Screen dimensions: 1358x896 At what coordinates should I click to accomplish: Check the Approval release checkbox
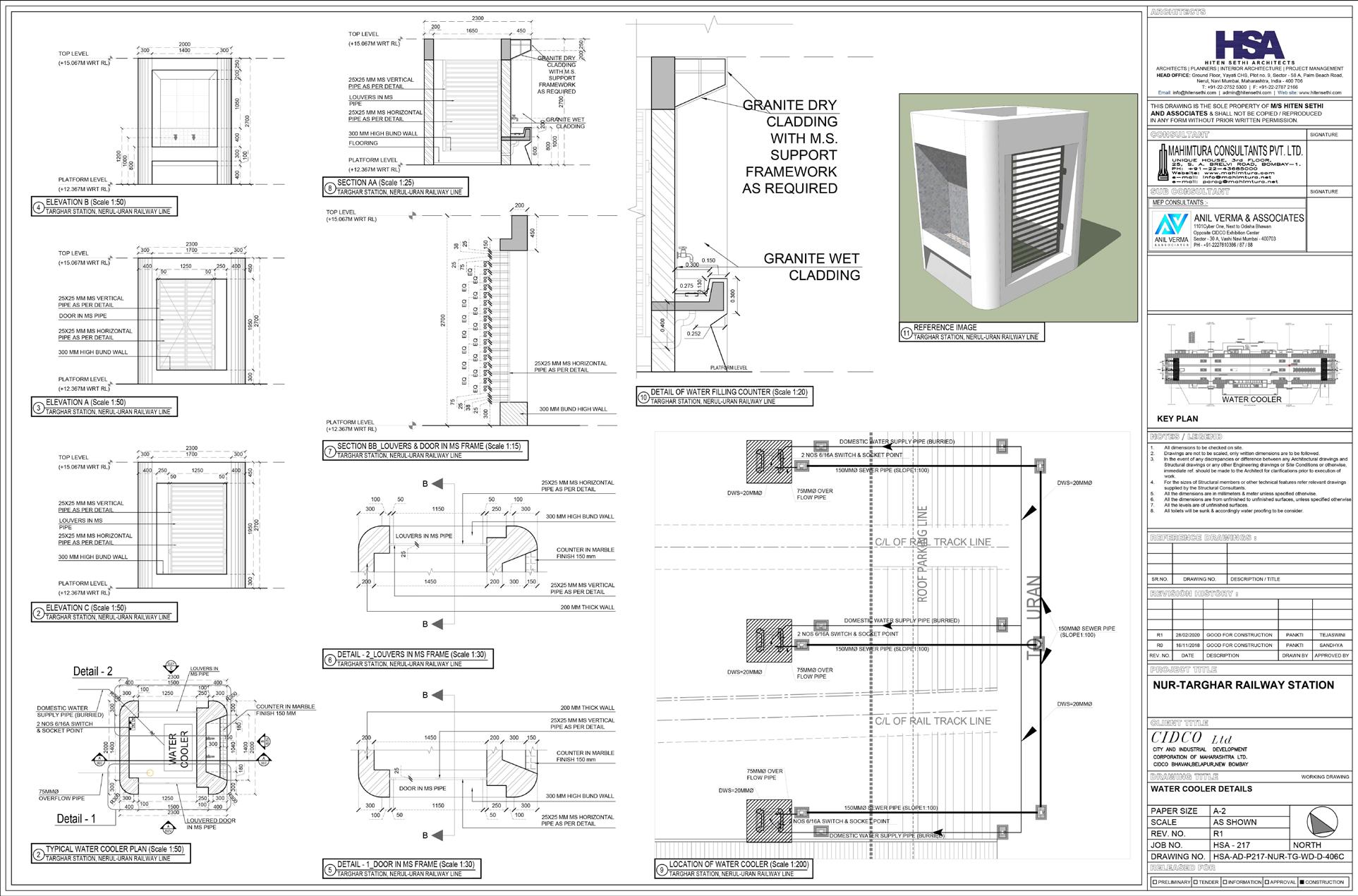(1267, 882)
